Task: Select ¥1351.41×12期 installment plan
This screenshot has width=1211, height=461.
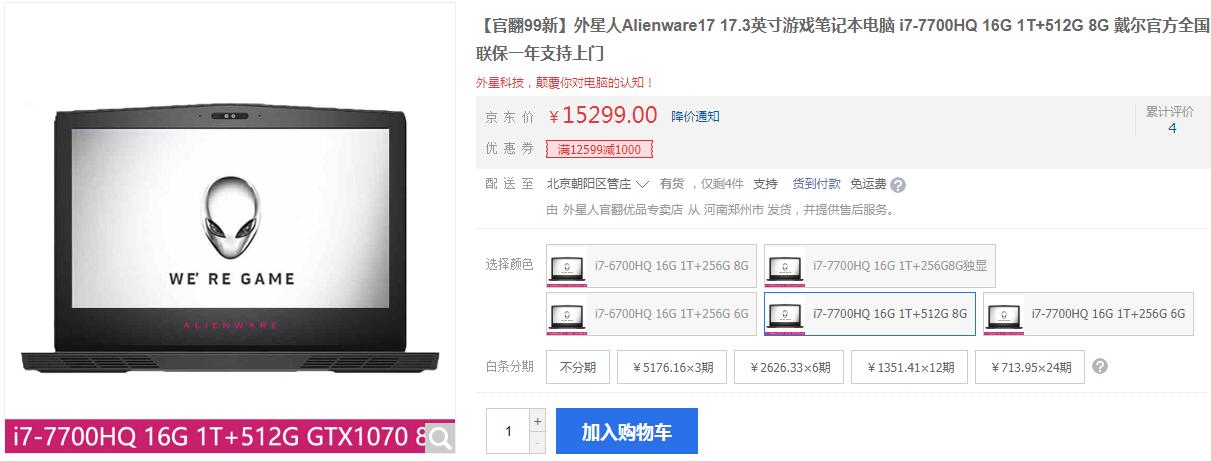Action: point(910,367)
